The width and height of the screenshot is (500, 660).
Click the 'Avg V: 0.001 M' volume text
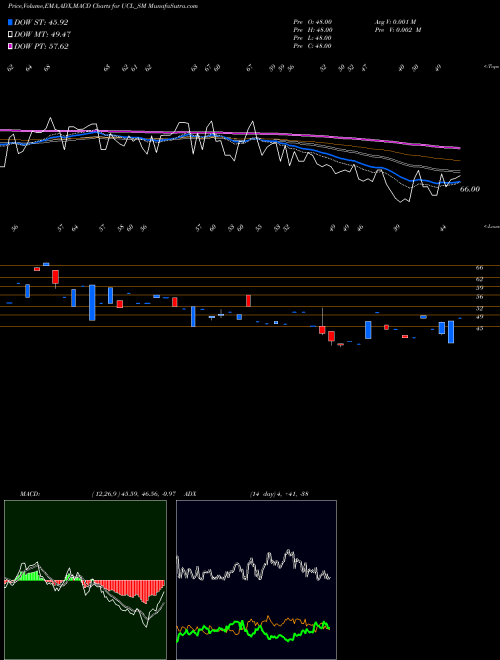397,22
